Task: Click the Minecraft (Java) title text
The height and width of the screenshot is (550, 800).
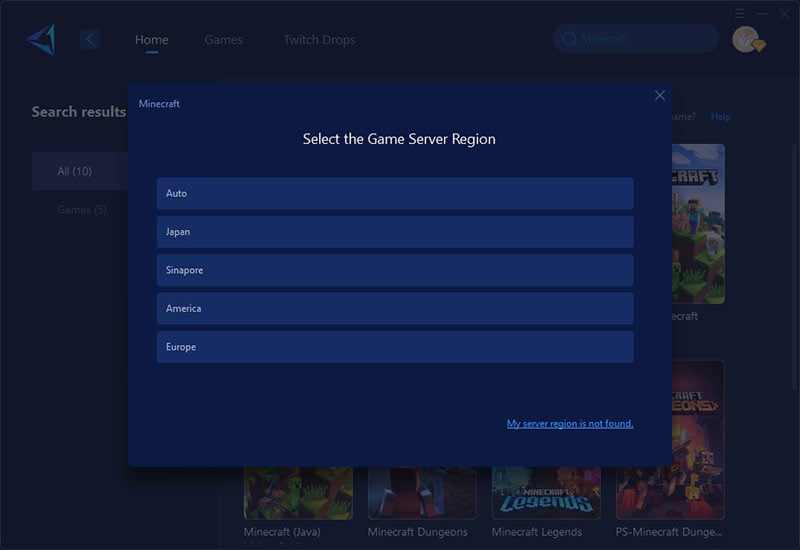Action: [x=282, y=532]
